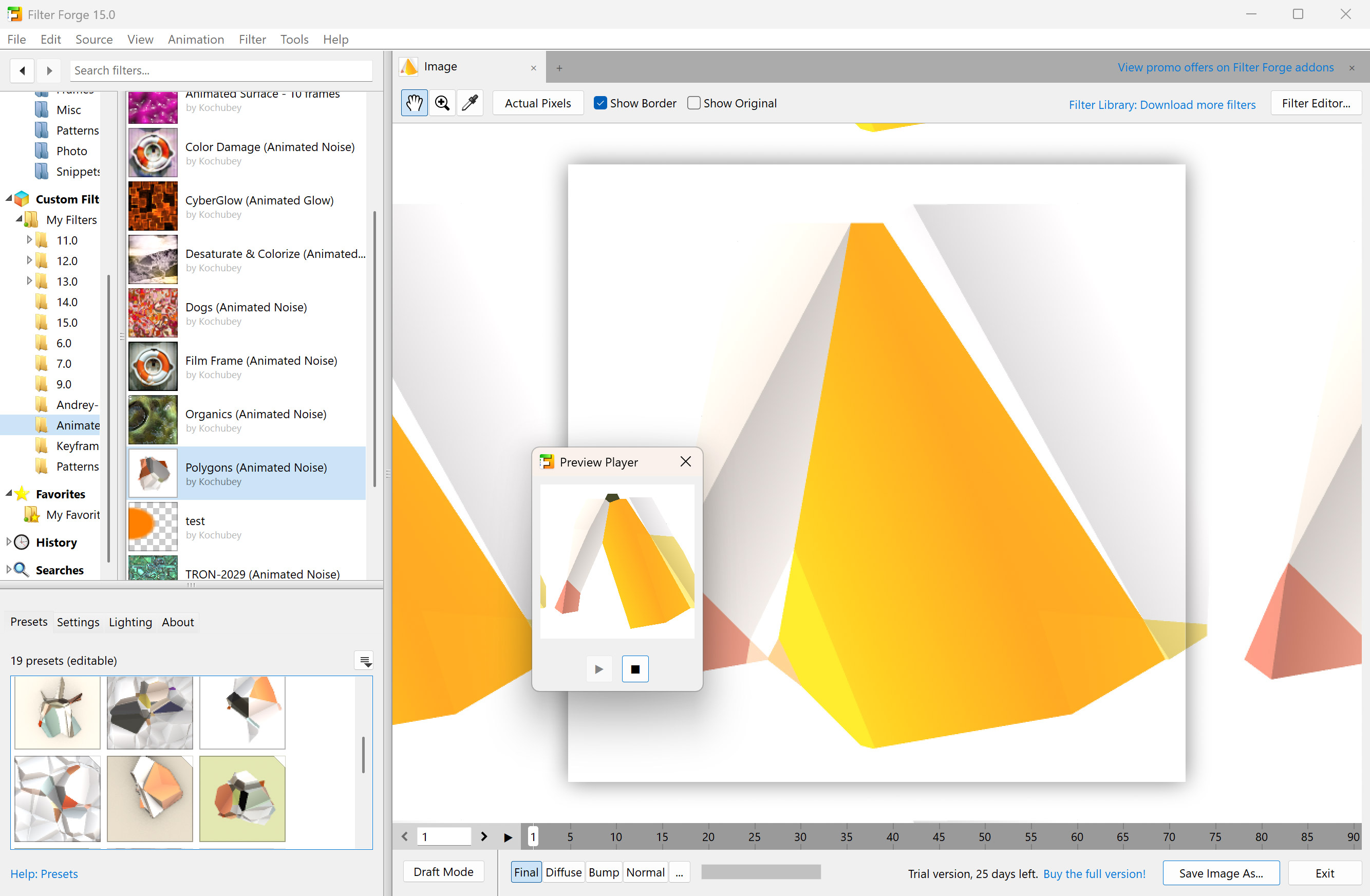Expand the History section

point(8,543)
